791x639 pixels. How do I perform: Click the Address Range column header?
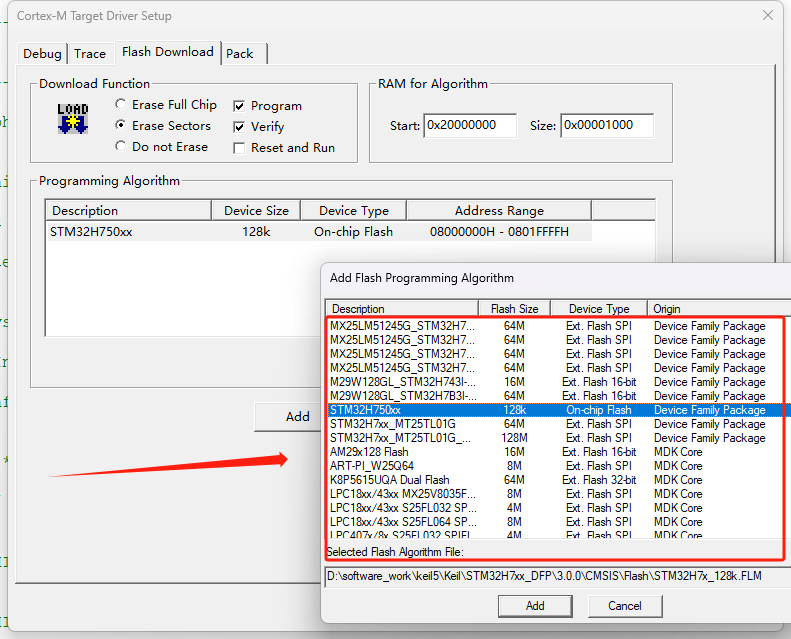coord(499,210)
